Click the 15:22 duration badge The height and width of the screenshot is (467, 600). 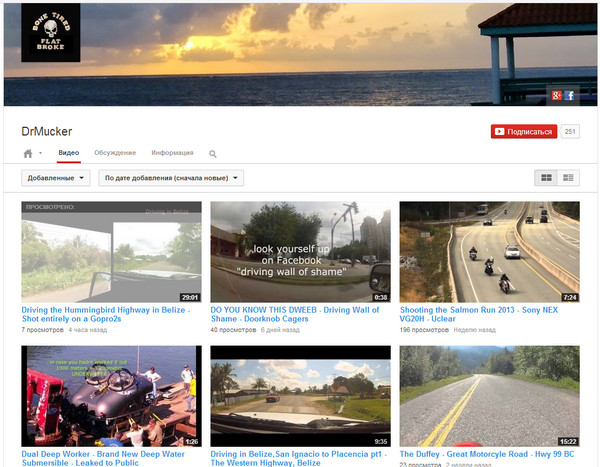click(568, 442)
